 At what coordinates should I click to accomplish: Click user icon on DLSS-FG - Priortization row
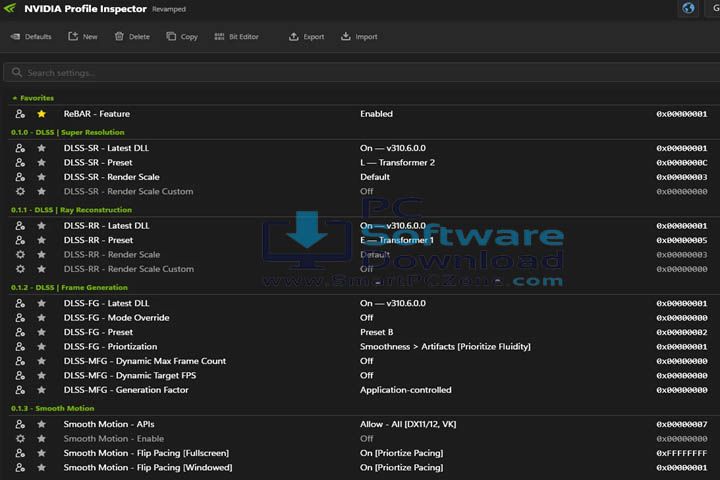[20, 347]
